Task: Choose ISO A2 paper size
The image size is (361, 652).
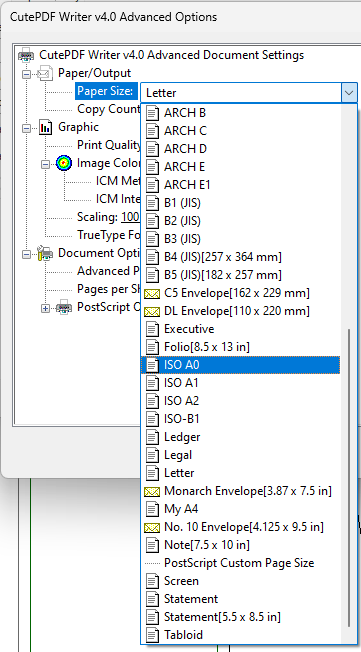Action: 240,401
